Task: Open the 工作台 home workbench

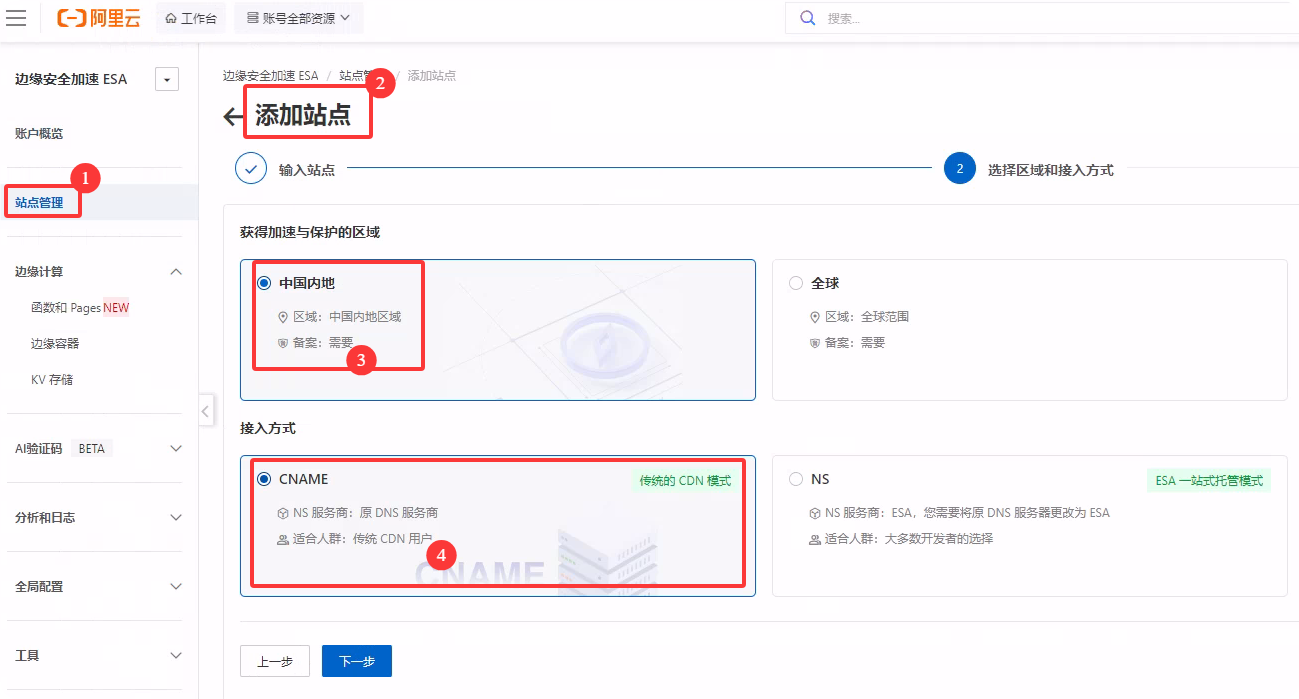Action: click(190, 18)
